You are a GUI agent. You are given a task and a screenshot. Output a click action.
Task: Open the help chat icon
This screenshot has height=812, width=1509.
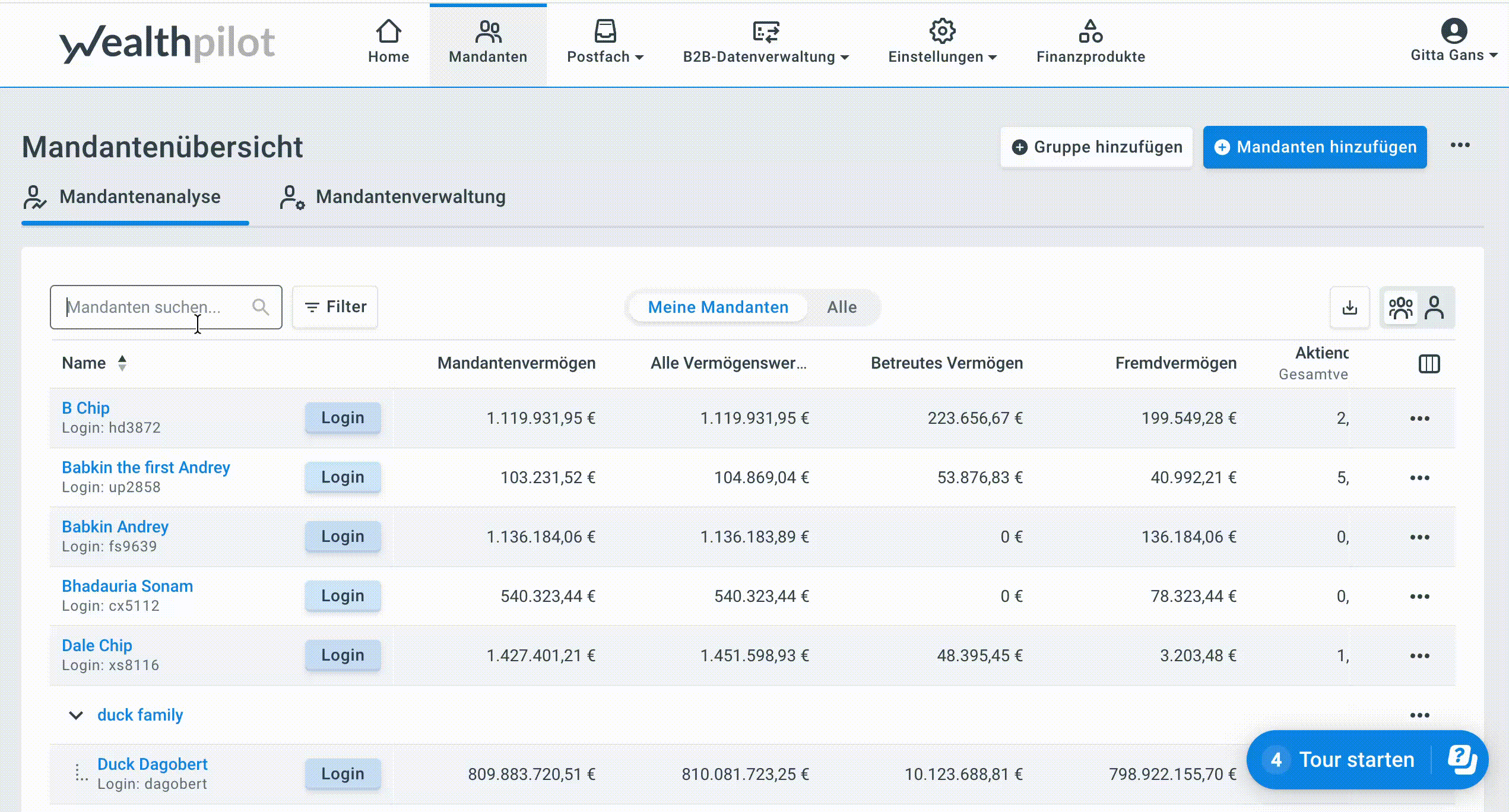[1462, 759]
